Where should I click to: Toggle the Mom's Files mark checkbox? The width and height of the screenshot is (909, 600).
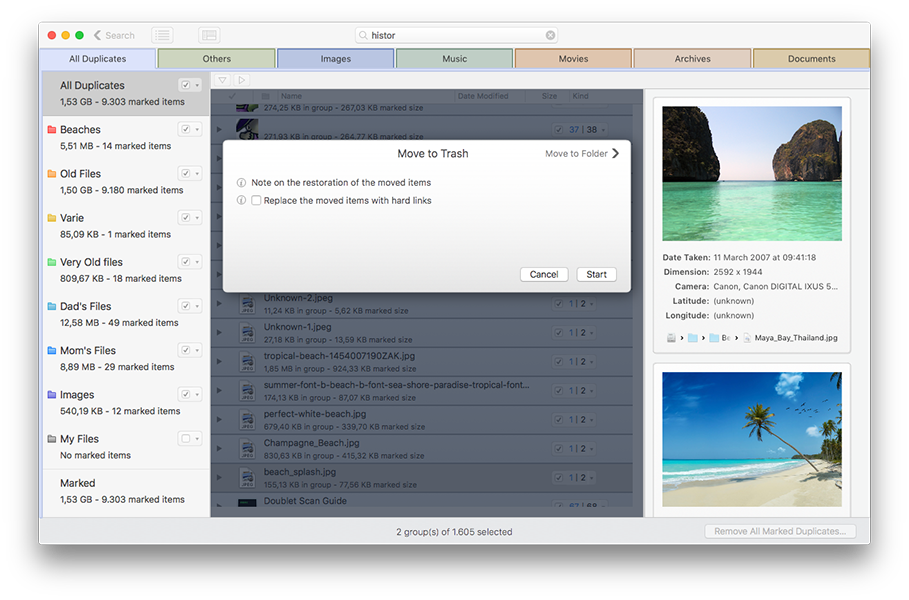(x=186, y=350)
